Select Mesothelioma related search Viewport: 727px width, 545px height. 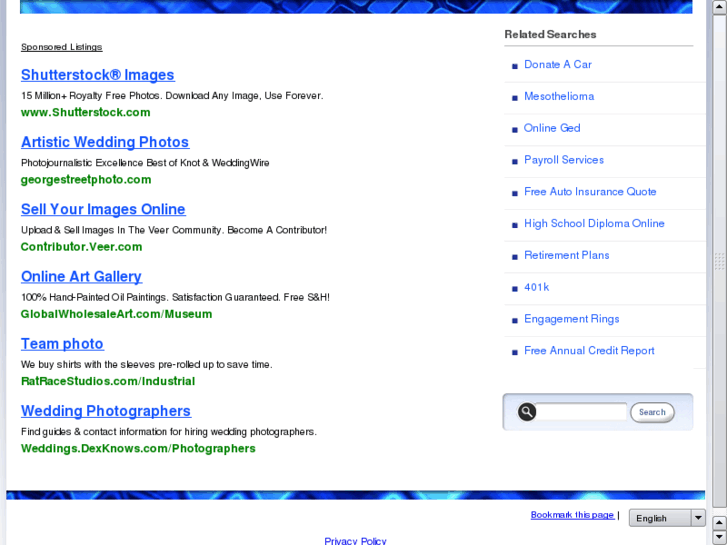[559, 96]
